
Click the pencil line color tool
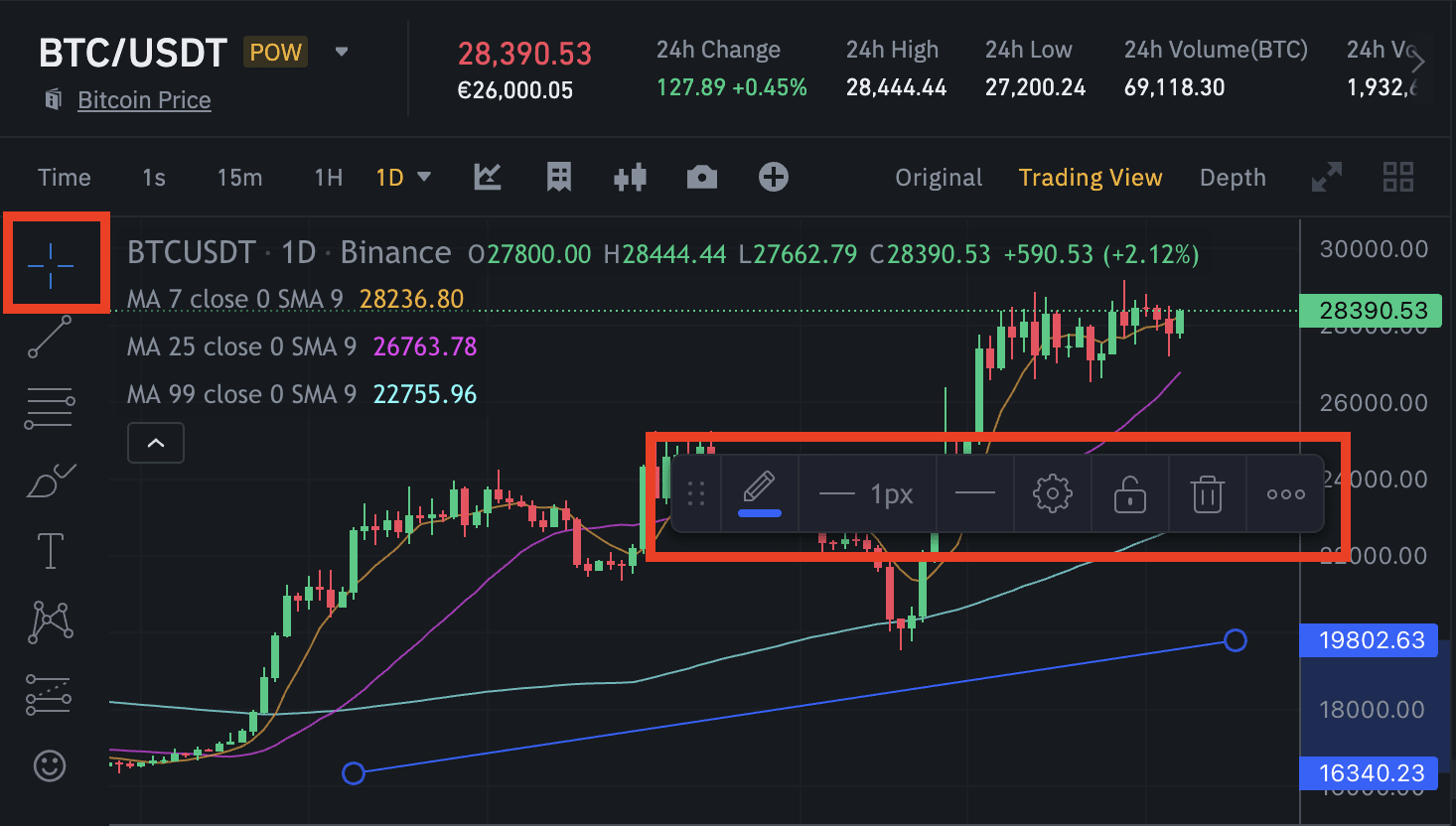760,493
